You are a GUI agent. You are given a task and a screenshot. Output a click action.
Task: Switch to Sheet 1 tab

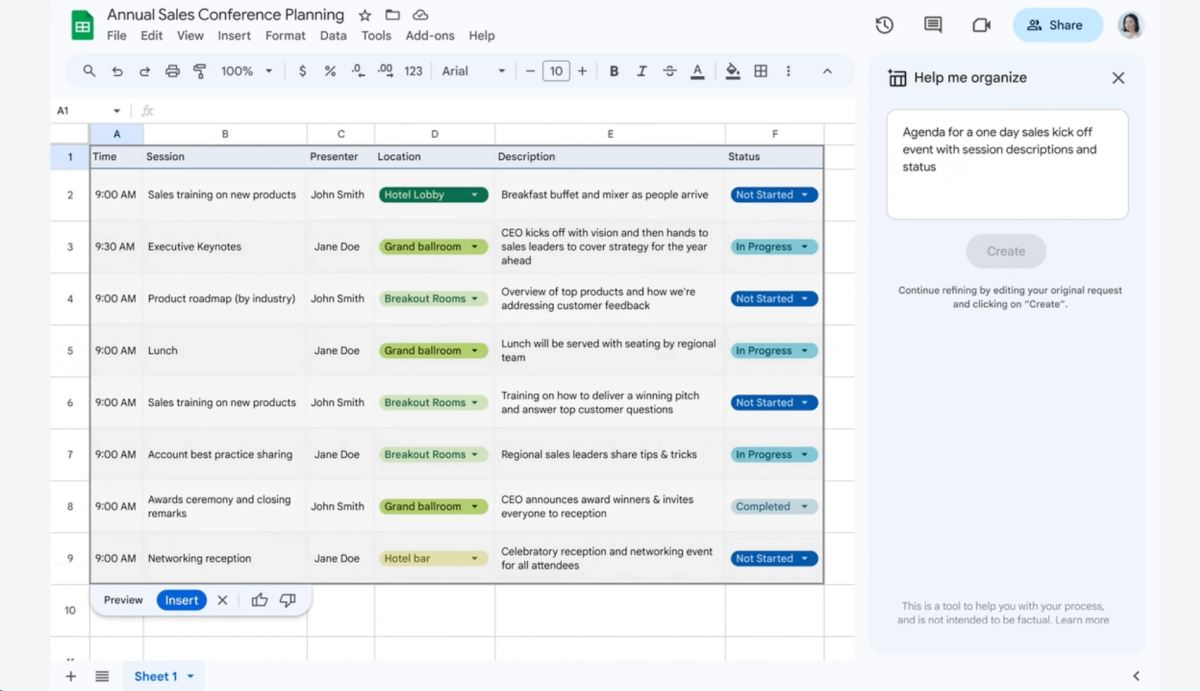(x=157, y=676)
